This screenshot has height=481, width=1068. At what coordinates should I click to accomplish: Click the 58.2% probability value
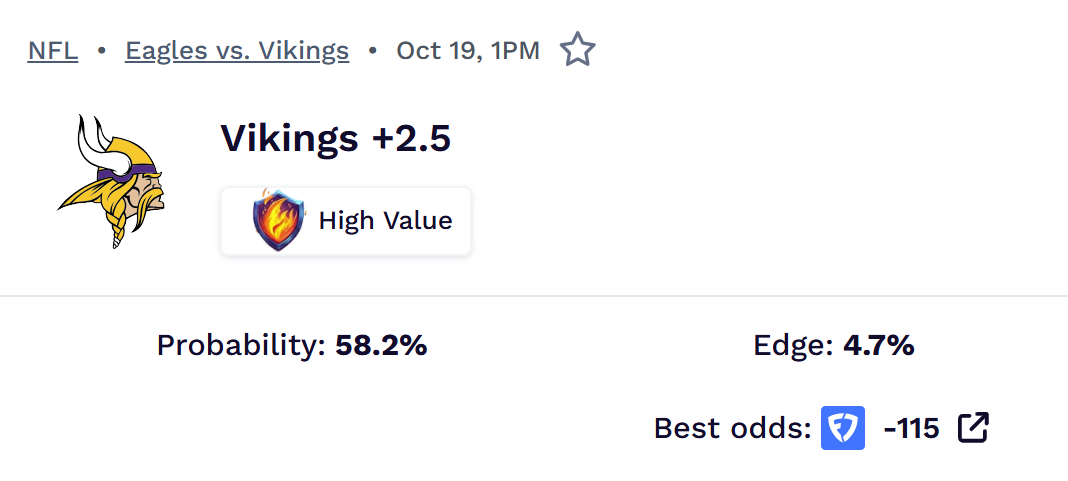(x=381, y=346)
